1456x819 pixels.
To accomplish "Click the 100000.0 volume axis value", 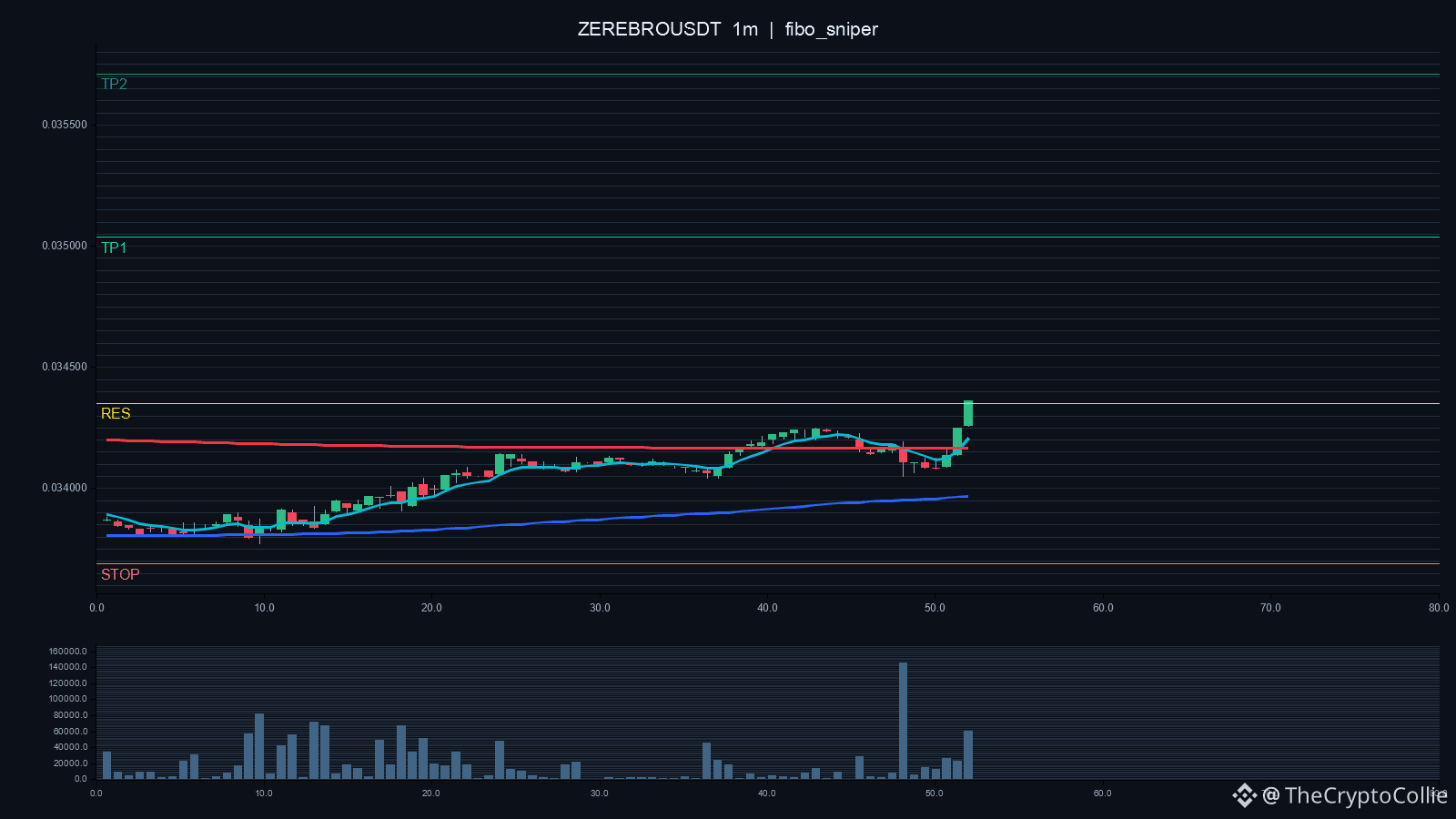I will (x=68, y=699).
